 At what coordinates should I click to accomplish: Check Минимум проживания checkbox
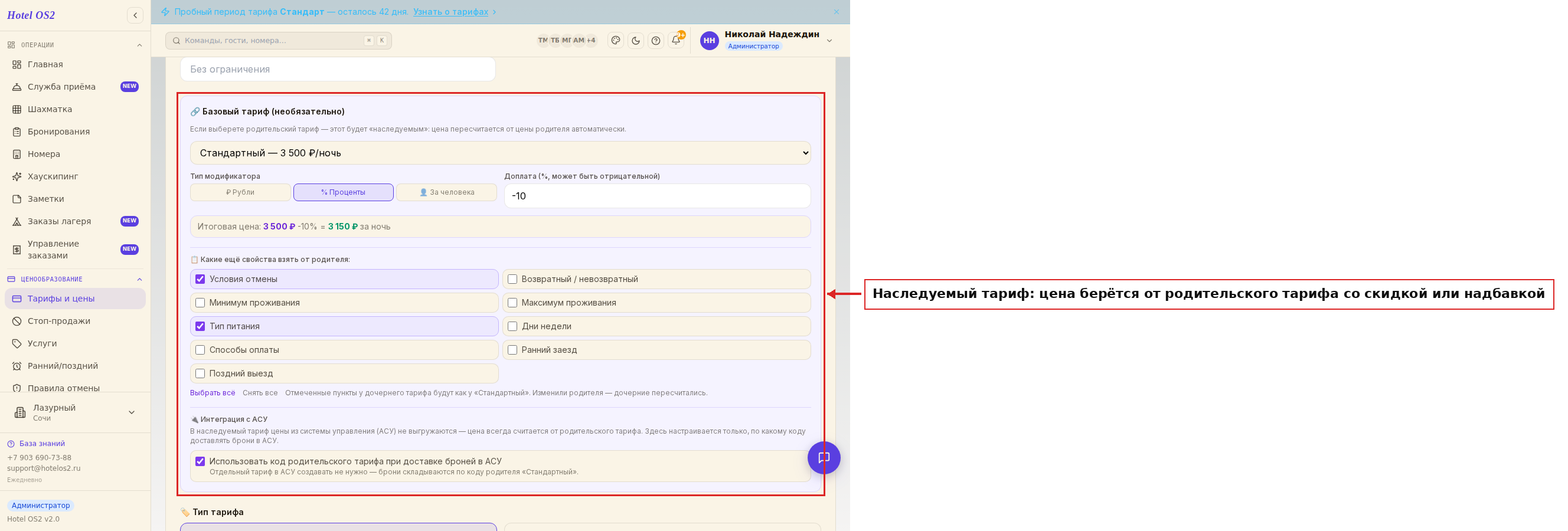pos(200,303)
